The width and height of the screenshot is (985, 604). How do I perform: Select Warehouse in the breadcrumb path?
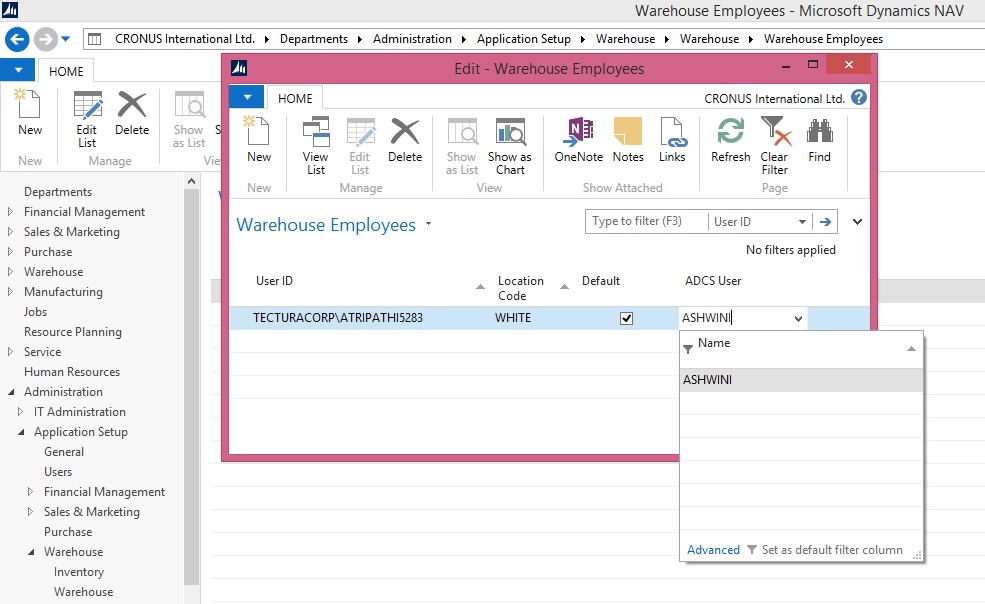625,39
